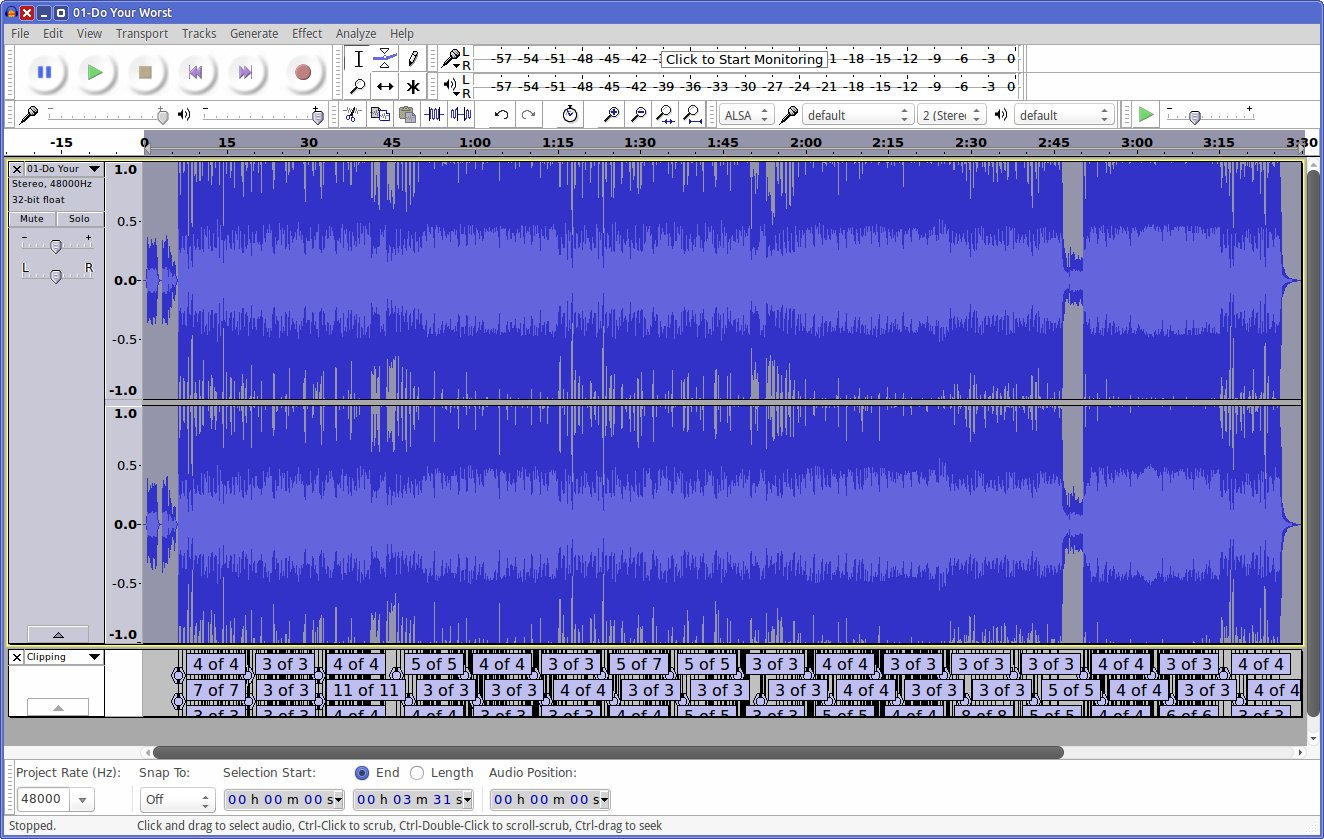Screen dimensions: 1324x839
Task: Click the recording meter microphone icon
Action: pyautogui.click(x=451, y=59)
